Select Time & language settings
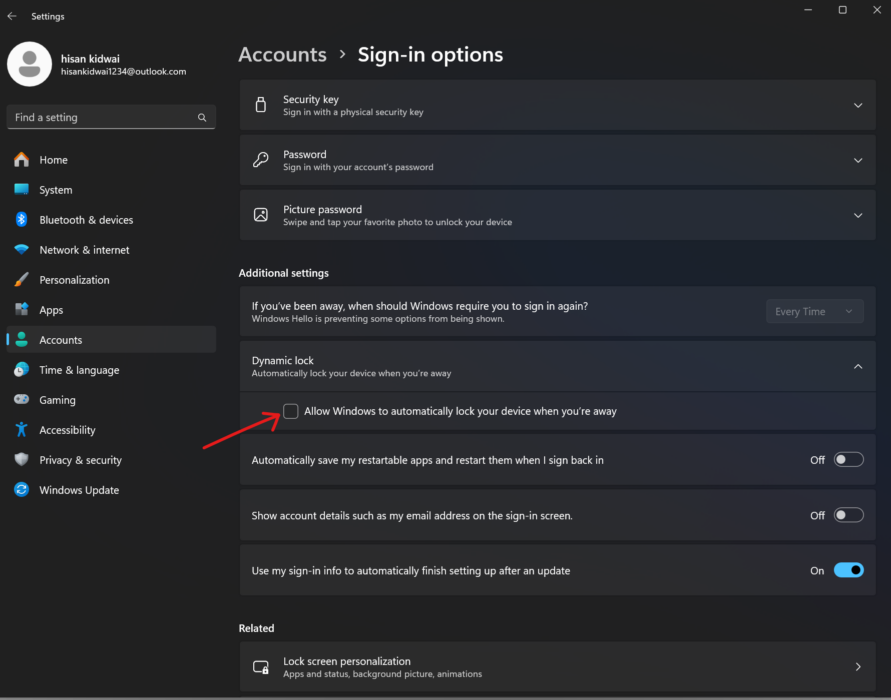This screenshot has height=700, width=891. [x=78, y=369]
